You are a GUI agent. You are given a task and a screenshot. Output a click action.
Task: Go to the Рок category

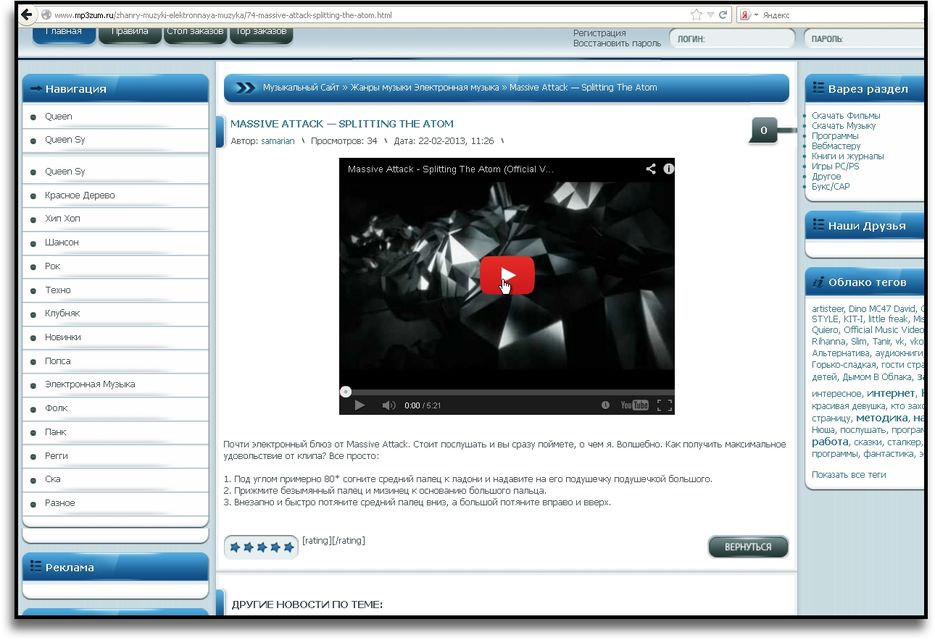click(52, 267)
